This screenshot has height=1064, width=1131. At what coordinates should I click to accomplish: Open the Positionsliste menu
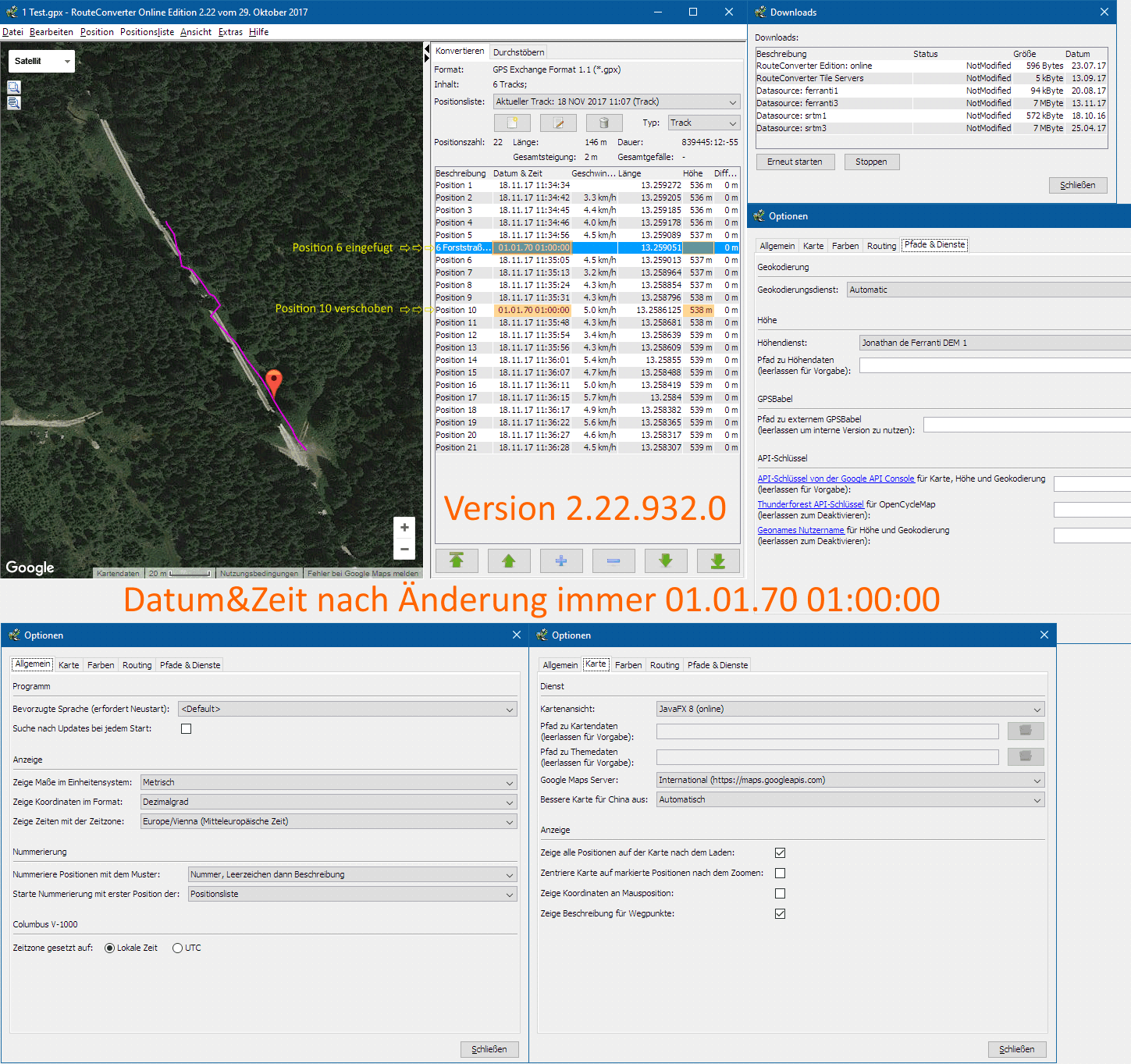[147, 32]
